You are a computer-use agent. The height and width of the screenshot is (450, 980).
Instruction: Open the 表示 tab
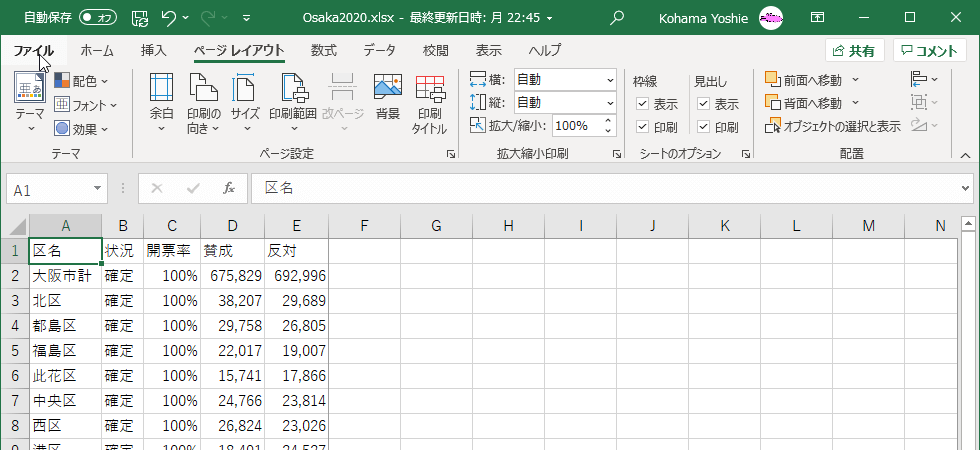488,51
